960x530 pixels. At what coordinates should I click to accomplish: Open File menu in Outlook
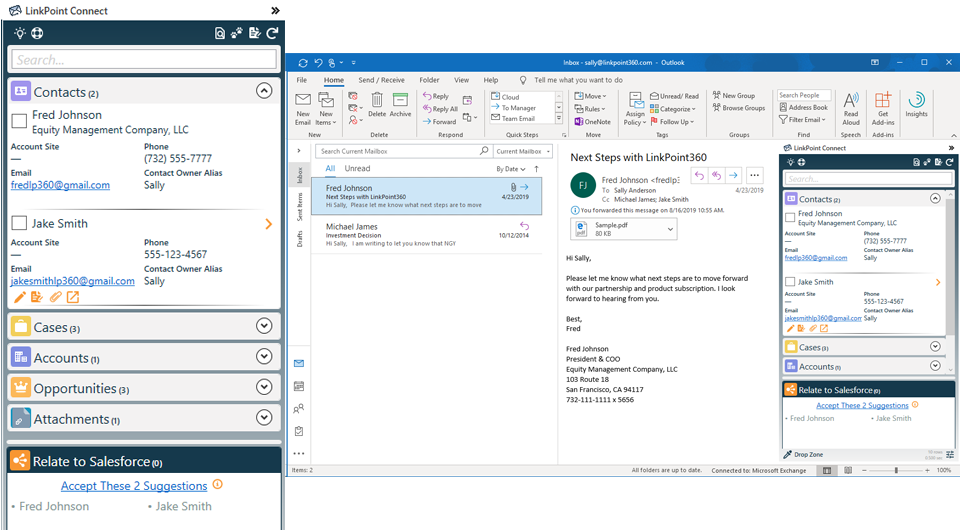(302, 80)
